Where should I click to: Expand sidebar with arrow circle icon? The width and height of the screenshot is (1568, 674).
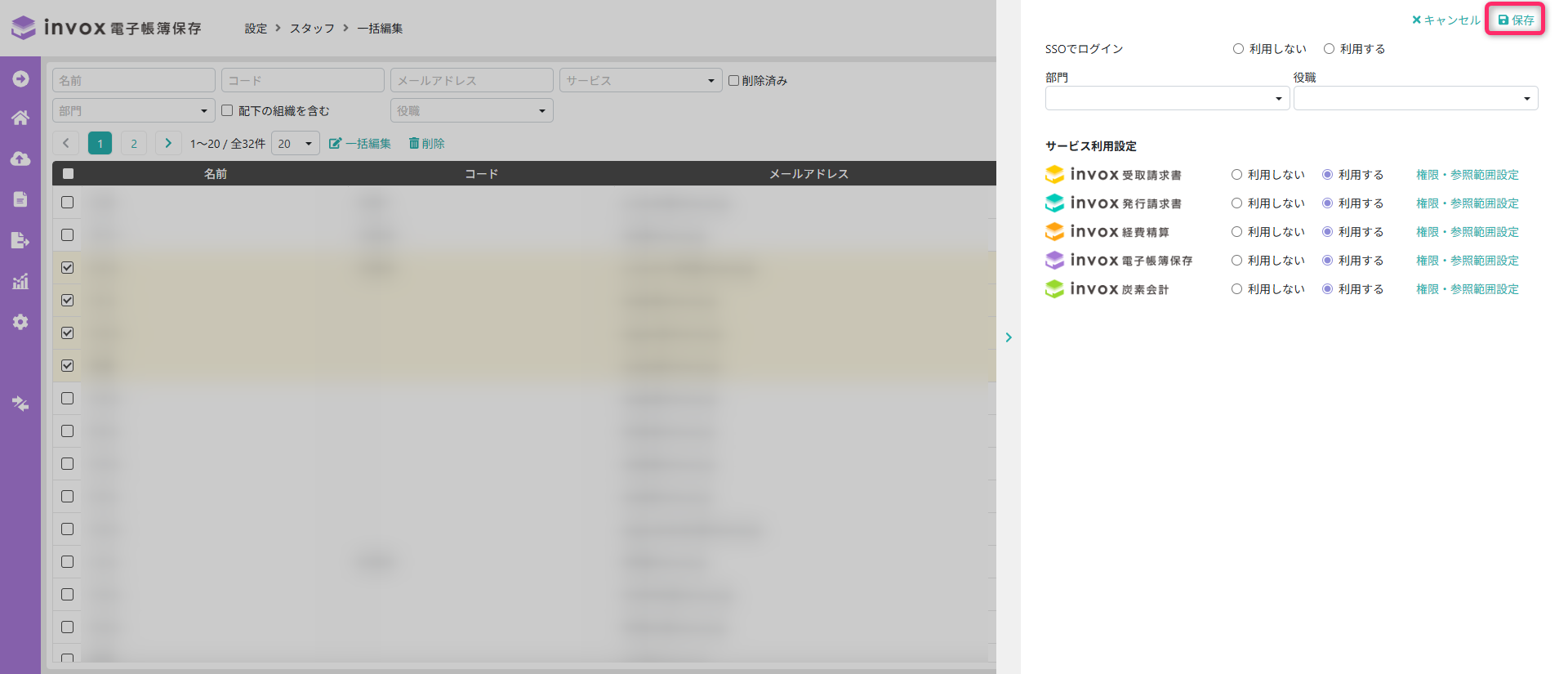20,78
